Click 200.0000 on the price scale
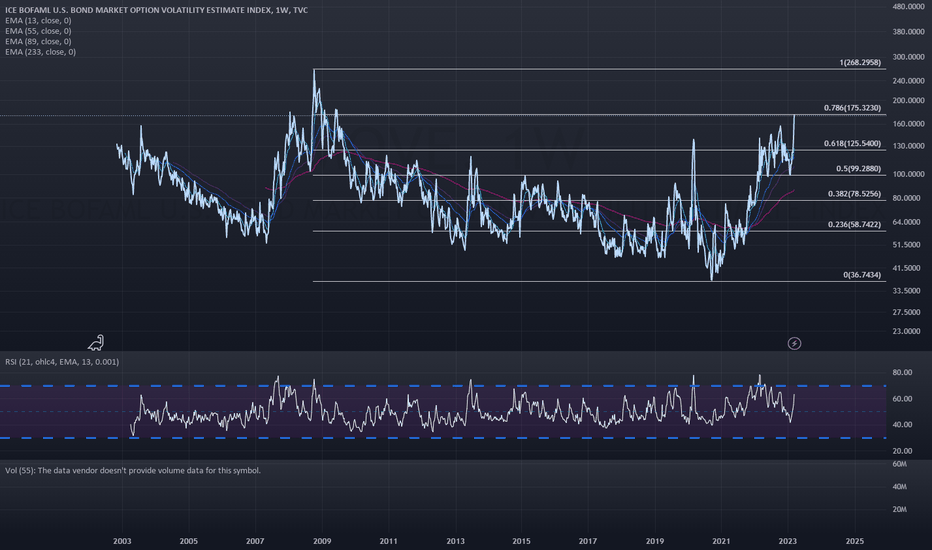Screen dimensions: 932x550 [908, 100]
